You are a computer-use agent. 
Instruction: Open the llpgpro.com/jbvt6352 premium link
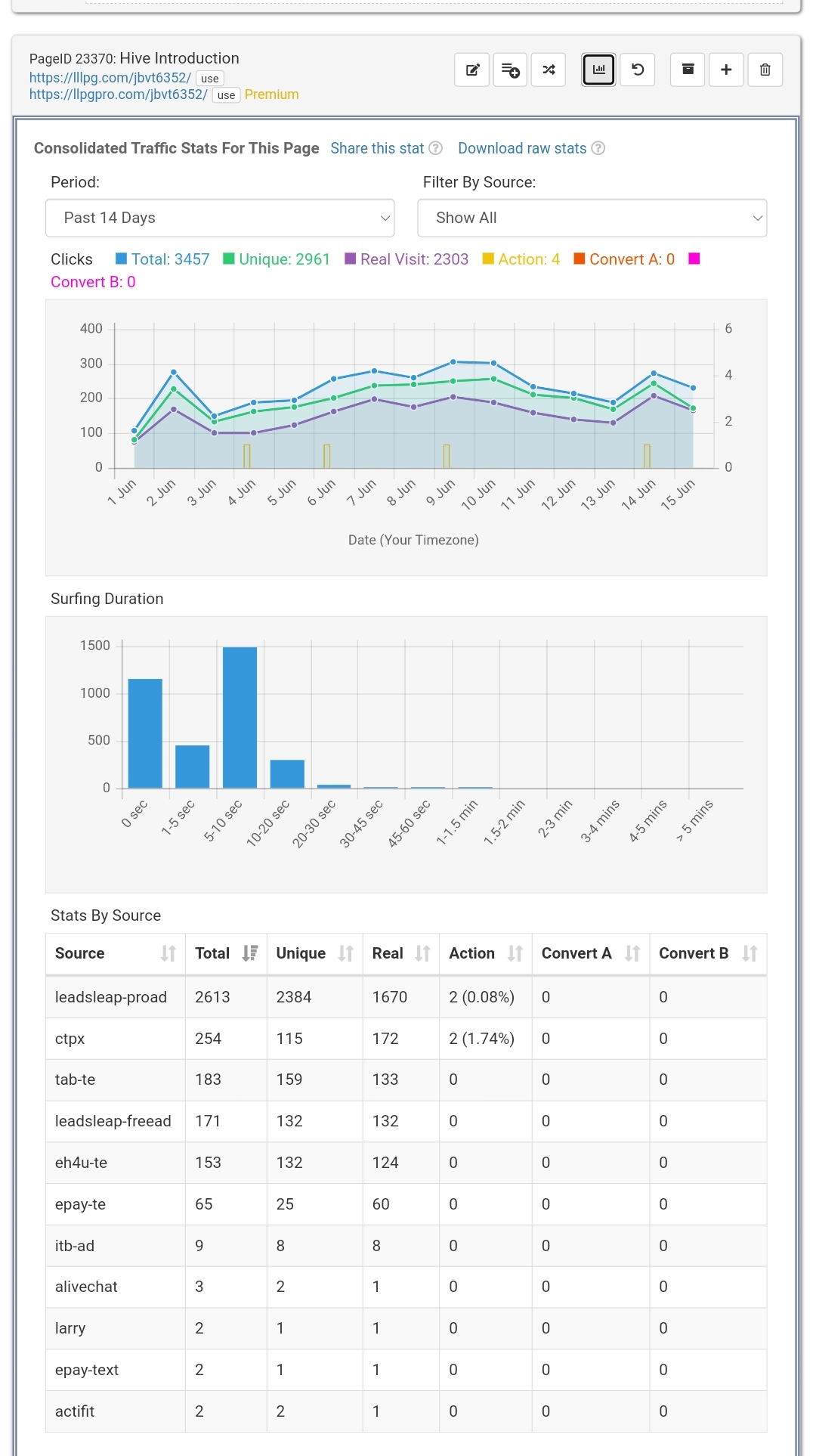[119, 94]
